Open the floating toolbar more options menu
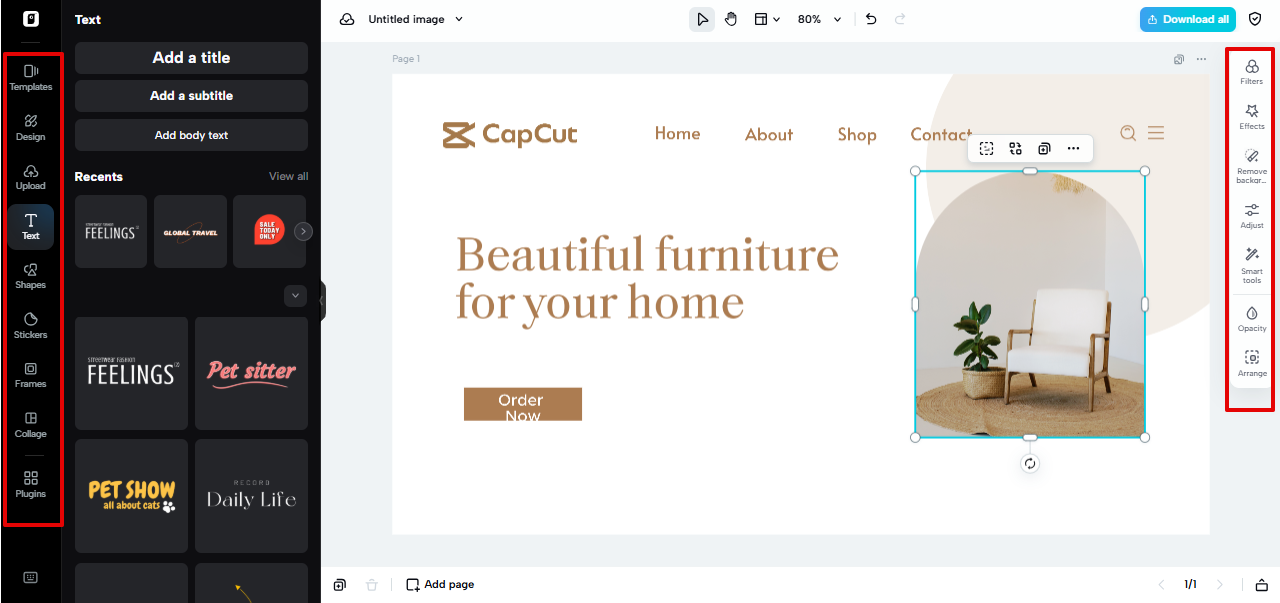 [1074, 148]
